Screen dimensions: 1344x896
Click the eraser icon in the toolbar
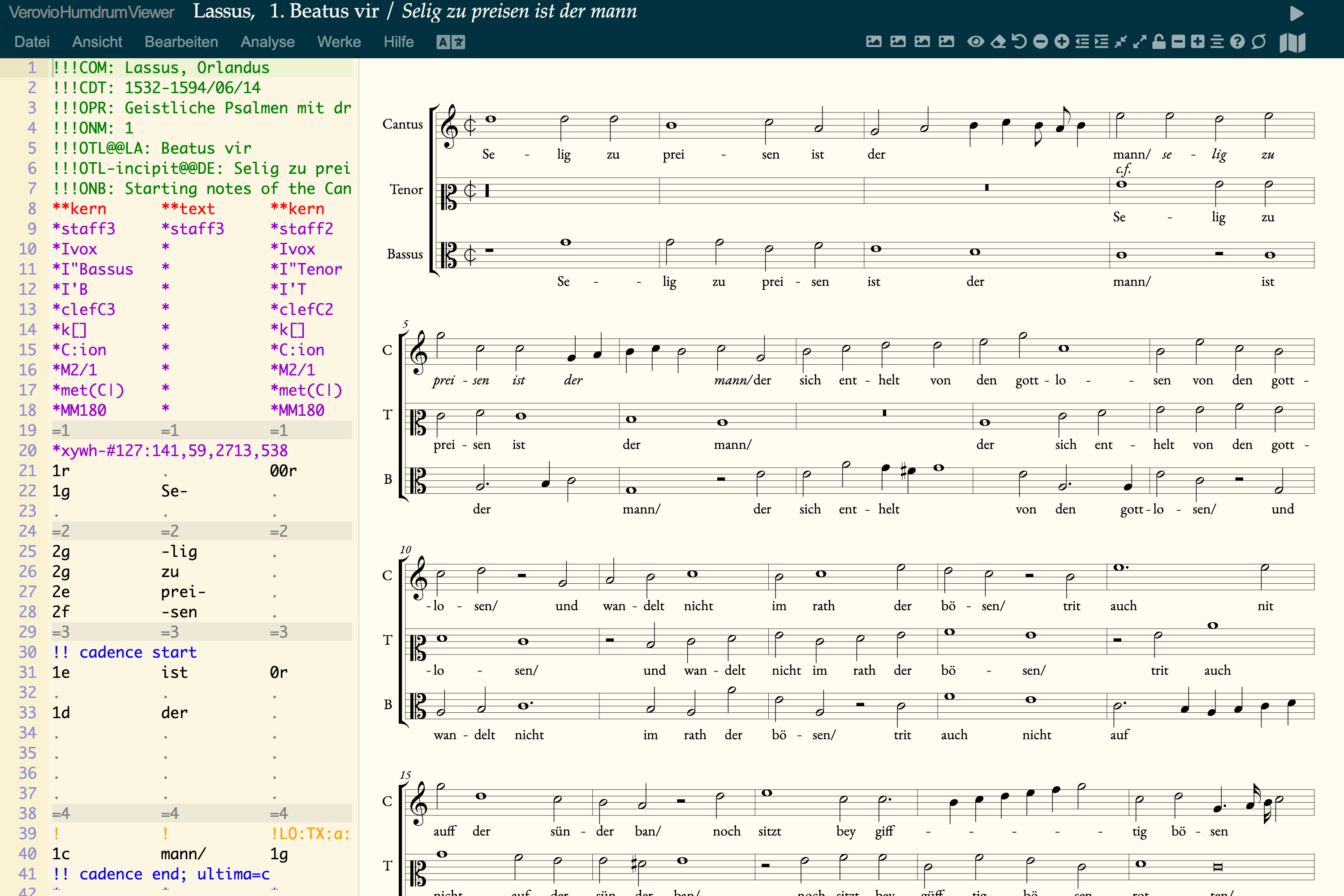coord(998,42)
